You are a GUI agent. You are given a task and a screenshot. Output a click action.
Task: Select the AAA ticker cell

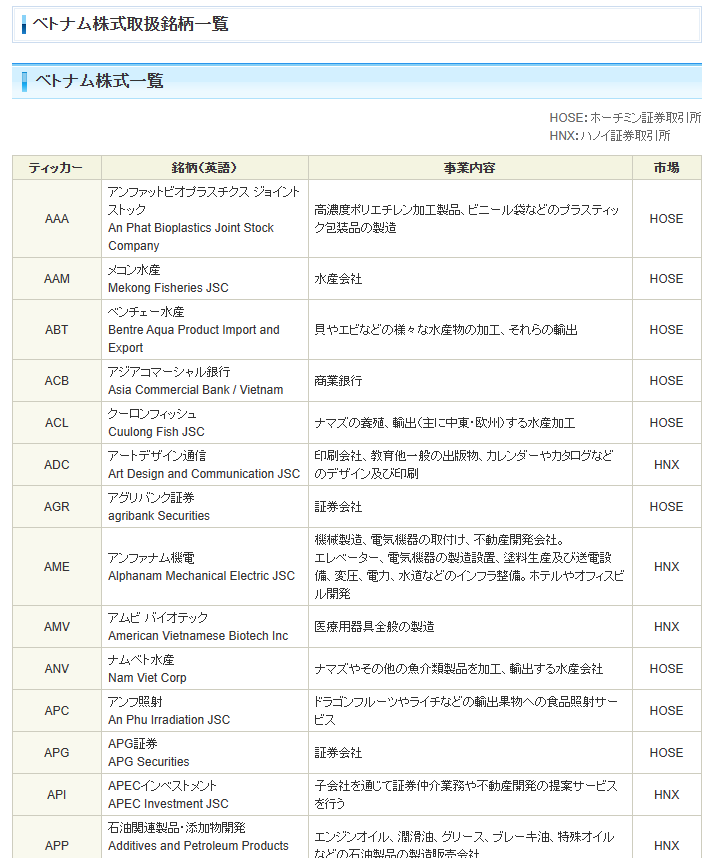(56, 219)
